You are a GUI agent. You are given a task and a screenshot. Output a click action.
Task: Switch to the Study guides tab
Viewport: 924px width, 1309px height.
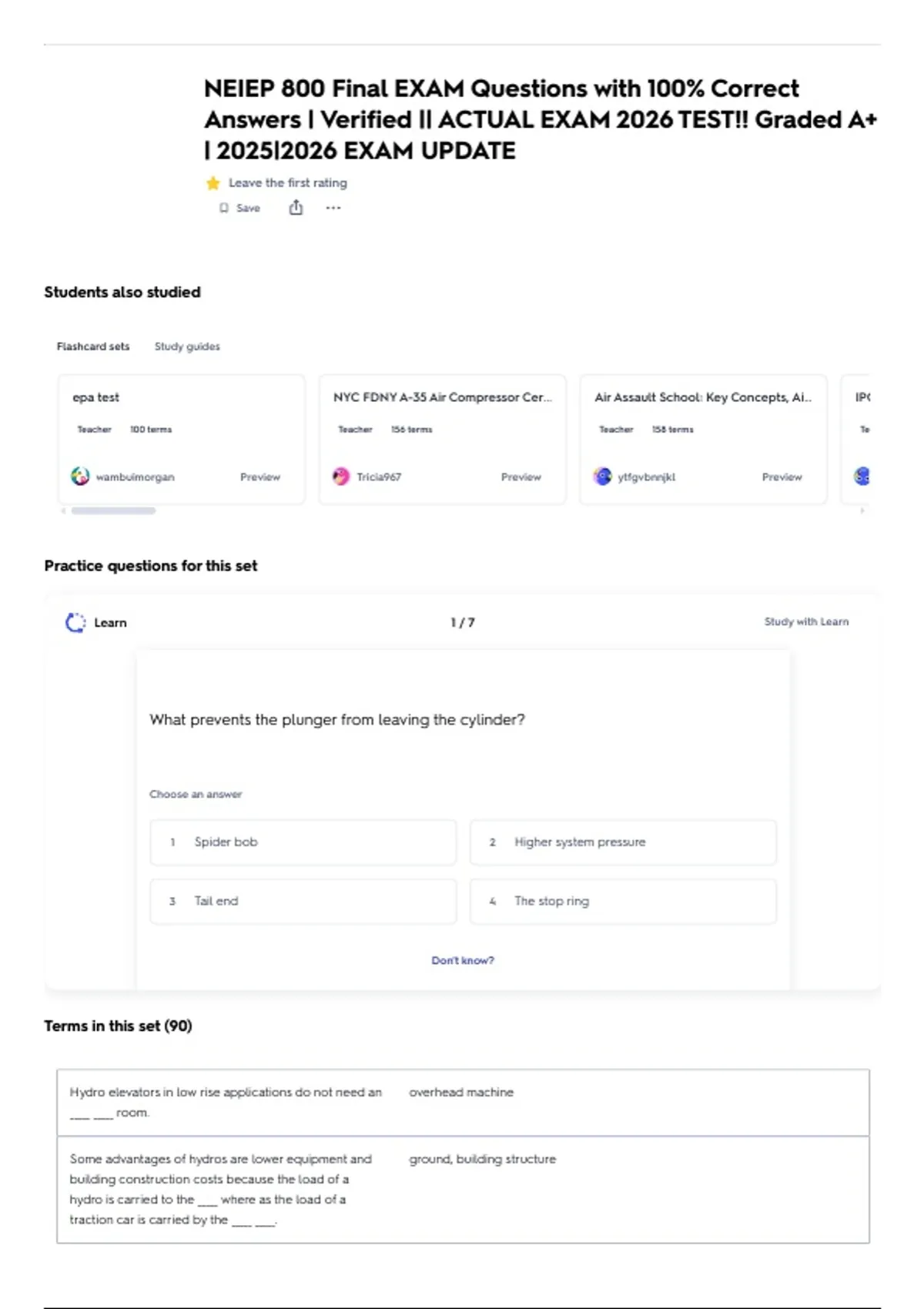coord(187,346)
